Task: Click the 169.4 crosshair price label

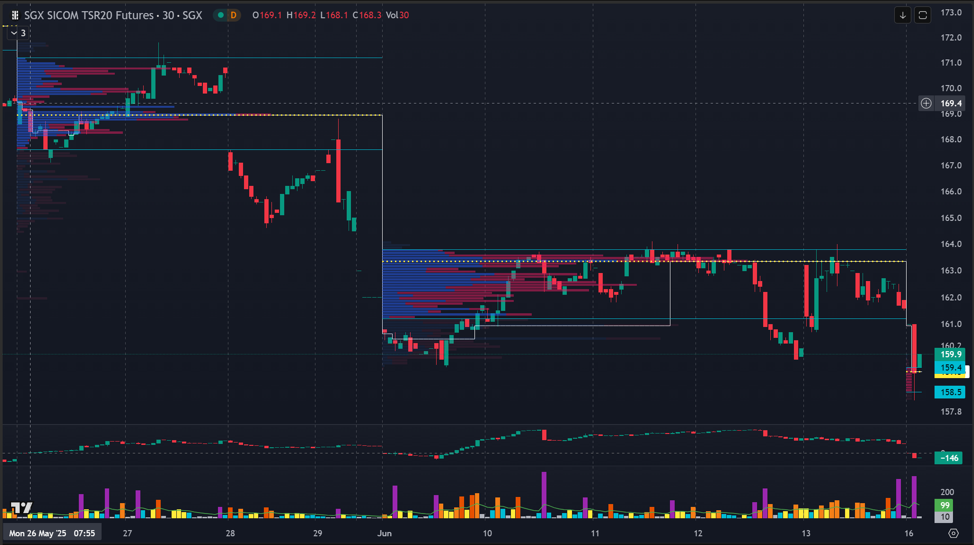Action: [x=951, y=103]
